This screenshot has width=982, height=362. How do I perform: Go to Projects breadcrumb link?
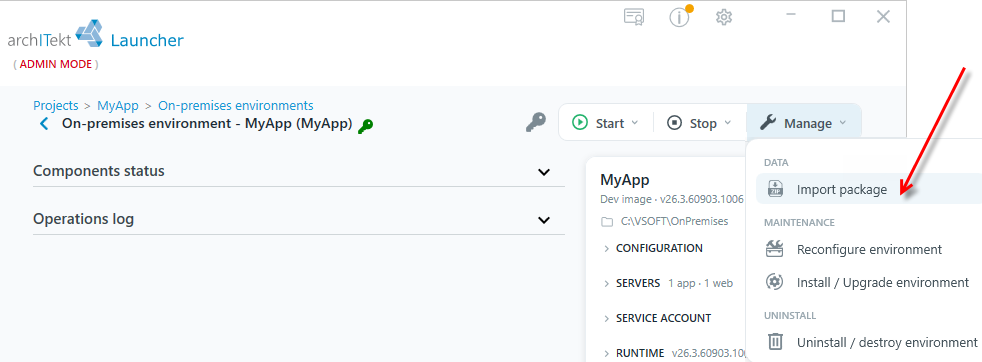click(56, 106)
